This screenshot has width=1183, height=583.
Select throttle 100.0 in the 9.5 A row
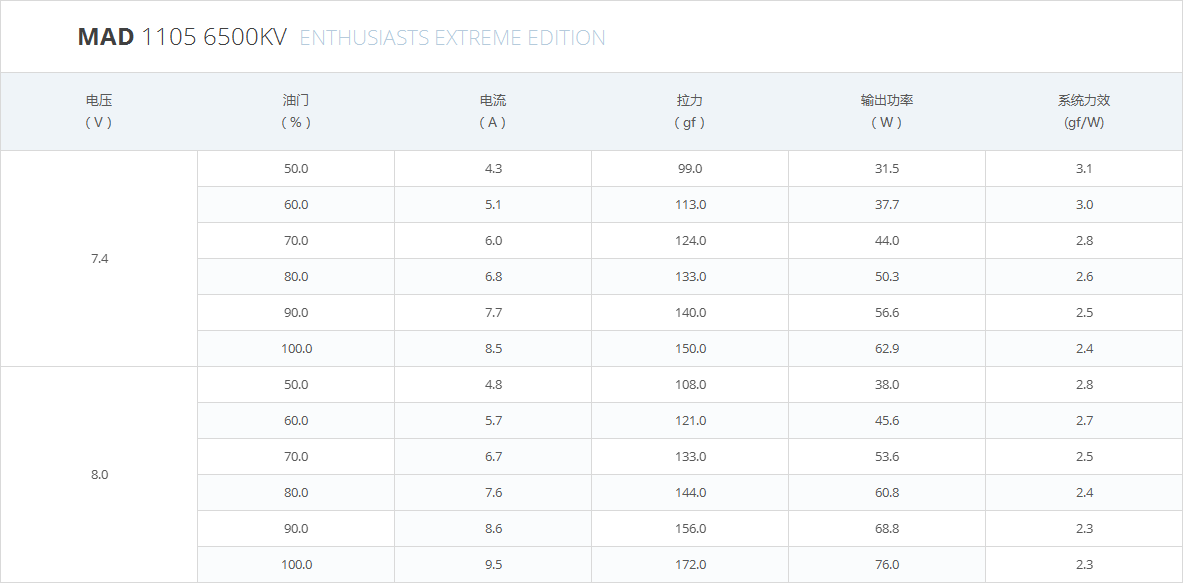tap(297, 564)
